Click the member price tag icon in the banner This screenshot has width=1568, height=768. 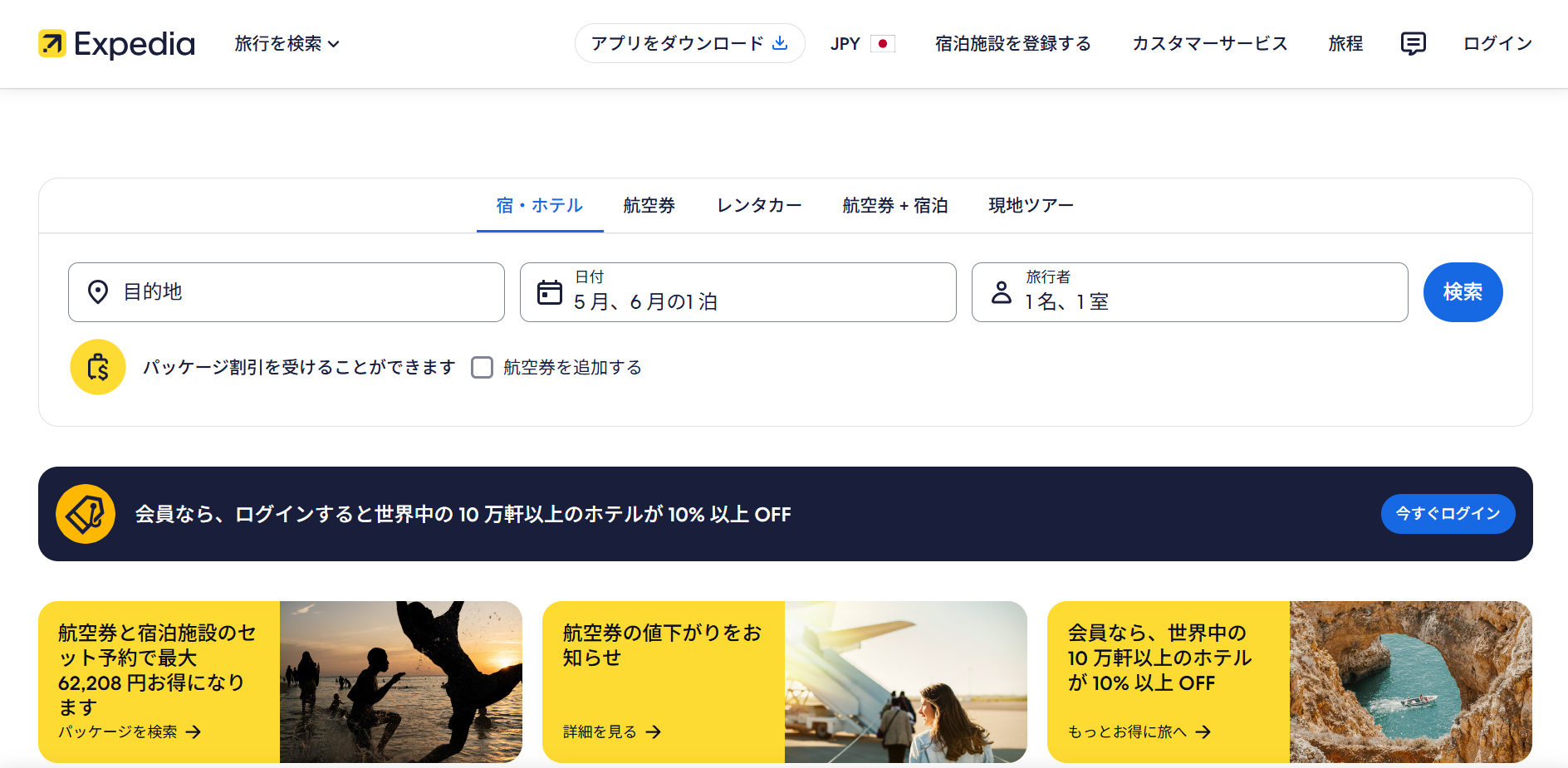coord(86,514)
